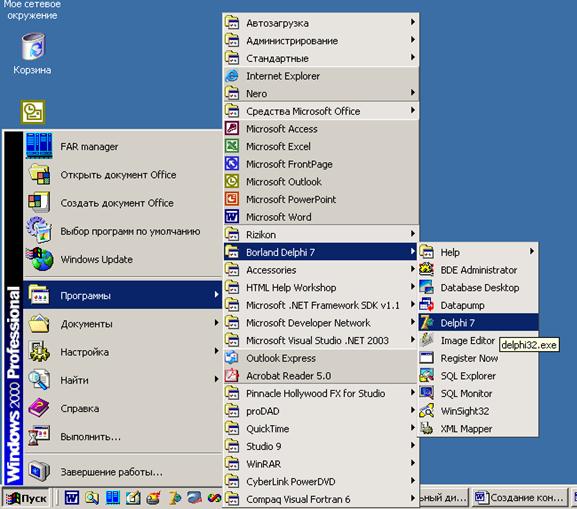Click Delphi 7 quick launch icon
Viewport: 577px width, 509px height.
[x=175, y=498]
